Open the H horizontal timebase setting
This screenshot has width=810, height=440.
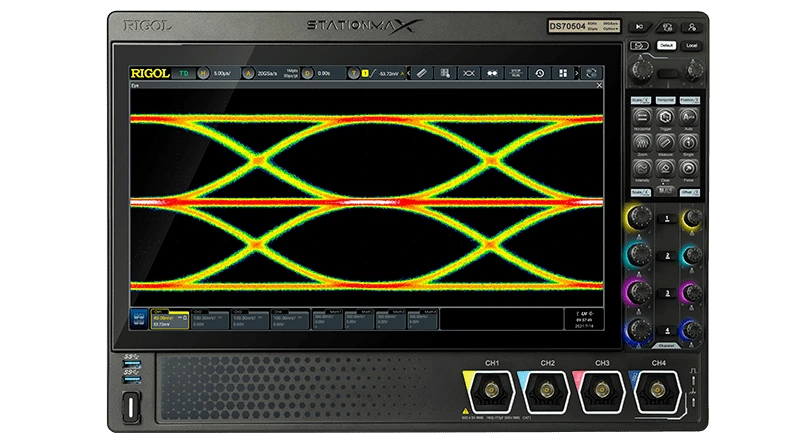pyautogui.click(x=203, y=73)
